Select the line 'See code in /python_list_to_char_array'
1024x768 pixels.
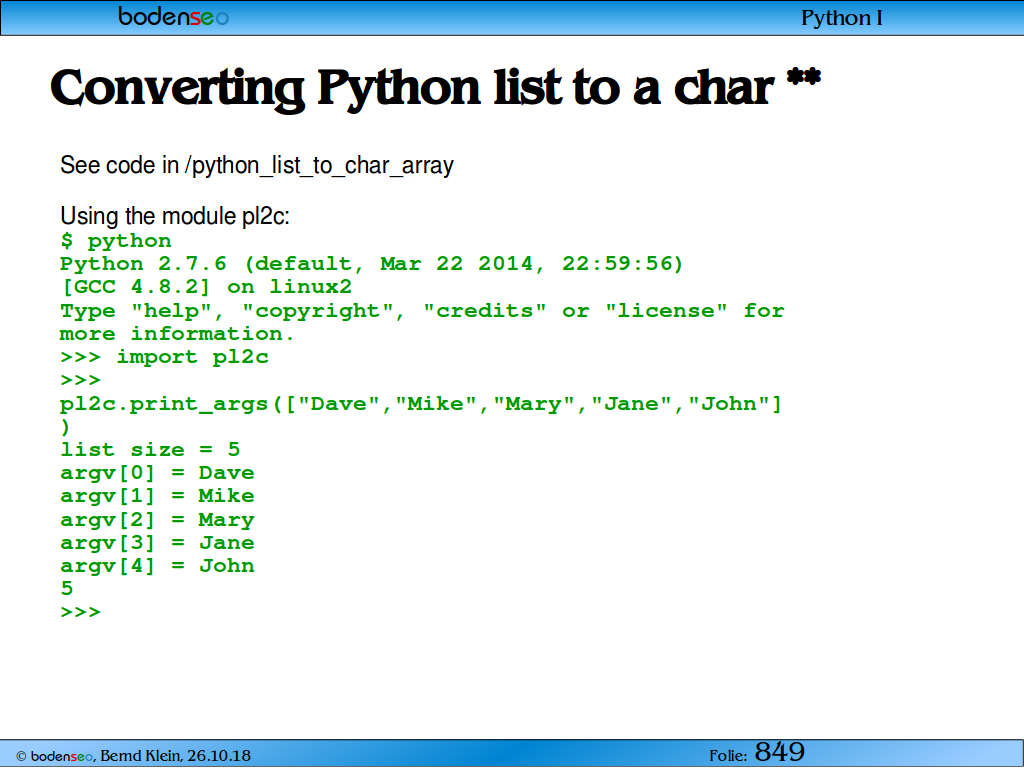coord(257,165)
